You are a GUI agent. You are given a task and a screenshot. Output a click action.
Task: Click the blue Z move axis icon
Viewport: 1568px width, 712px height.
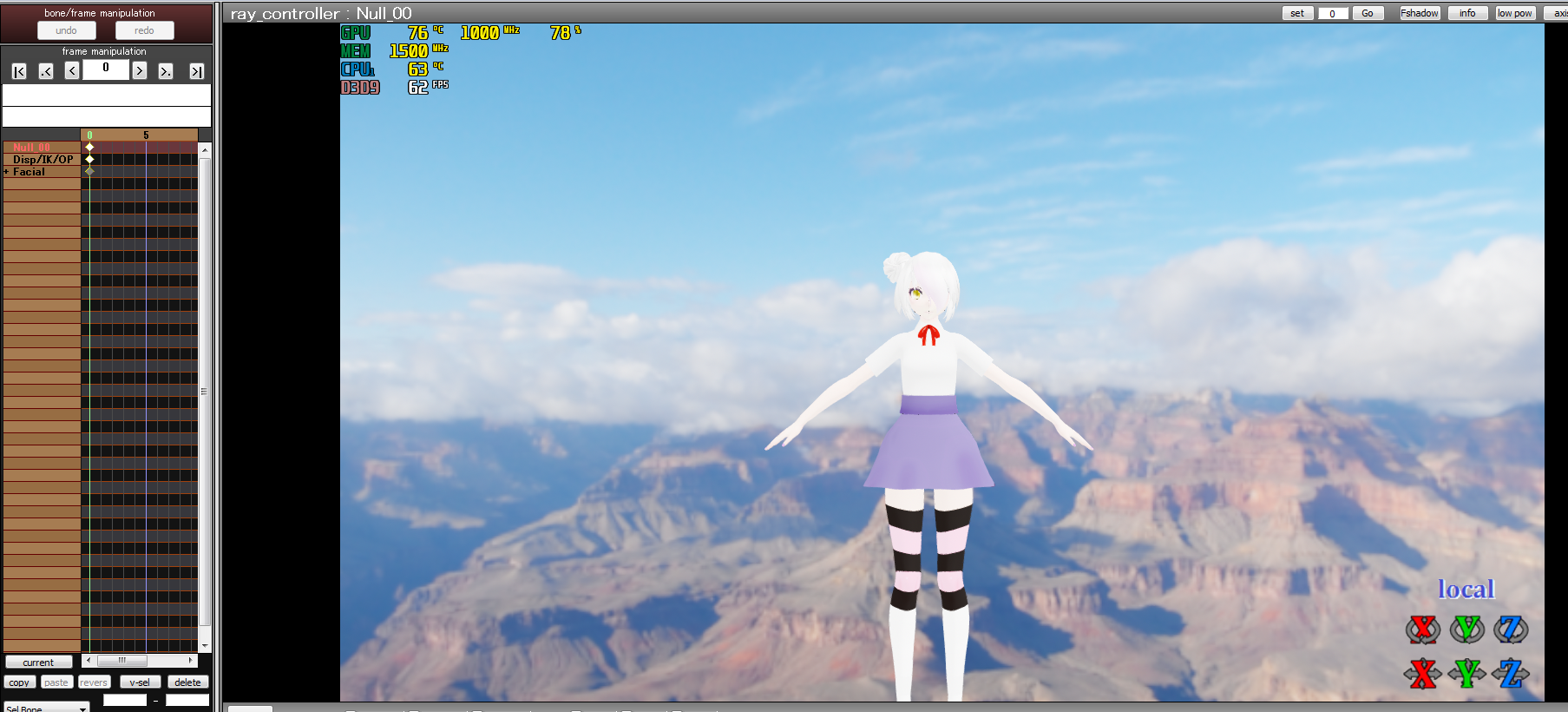coord(1511,674)
